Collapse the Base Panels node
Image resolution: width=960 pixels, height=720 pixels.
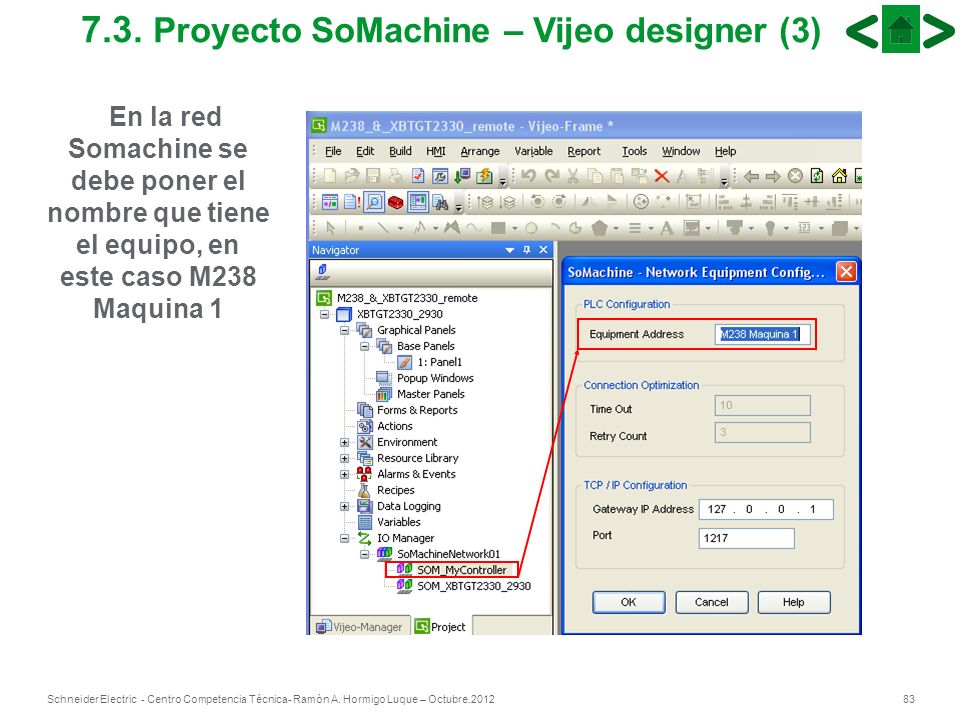click(365, 346)
